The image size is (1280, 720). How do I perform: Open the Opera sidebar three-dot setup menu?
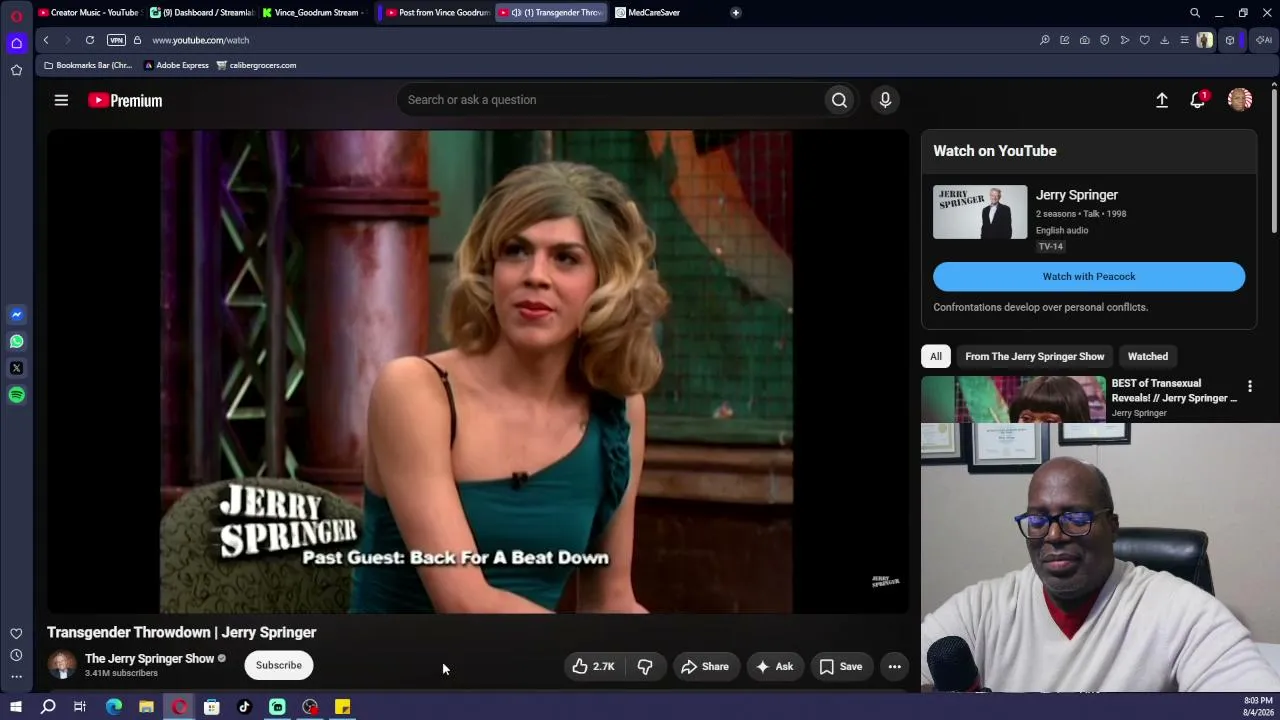coord(16,677)
